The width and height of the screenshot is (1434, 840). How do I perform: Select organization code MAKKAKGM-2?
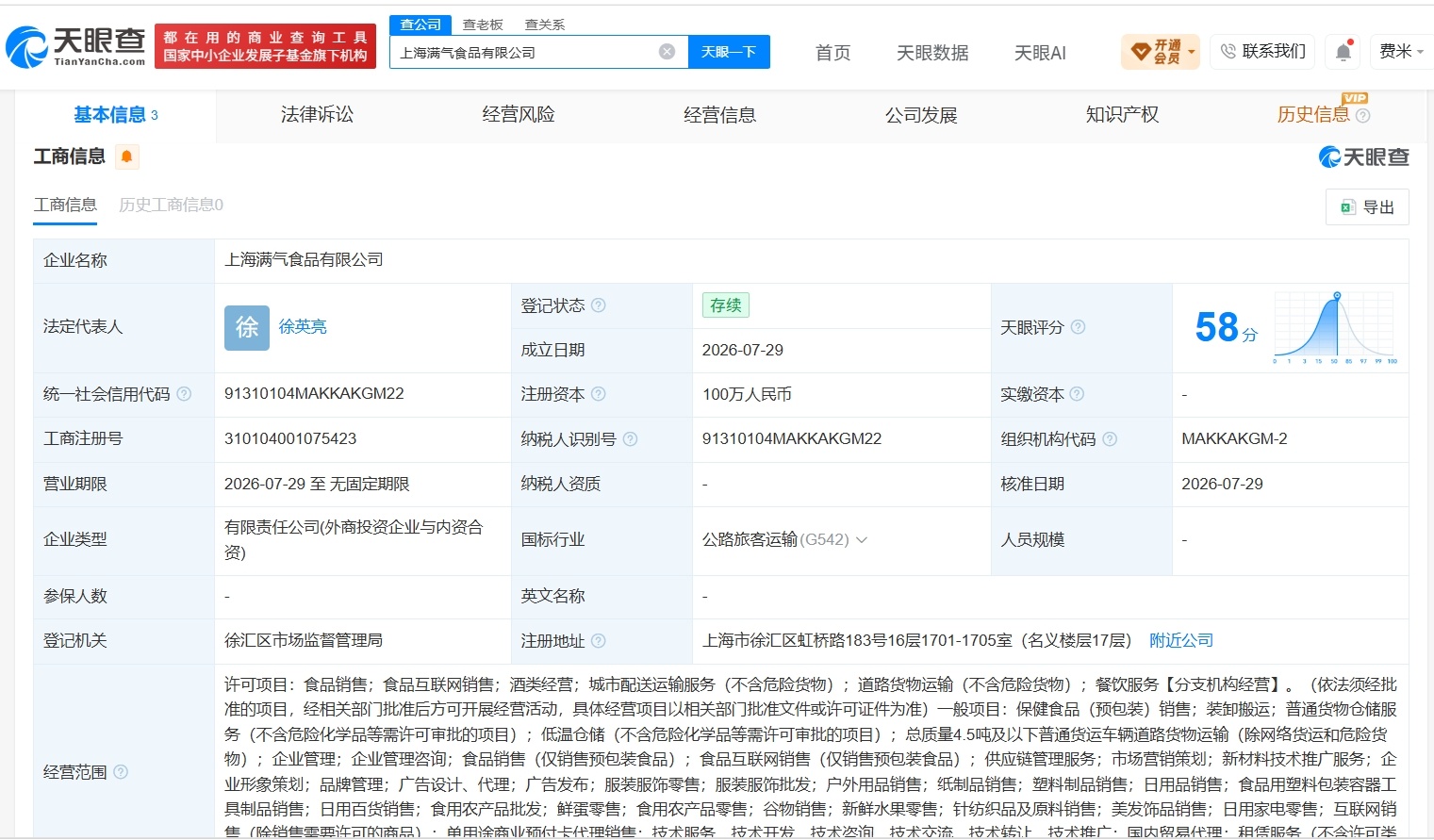point(1234,439)
